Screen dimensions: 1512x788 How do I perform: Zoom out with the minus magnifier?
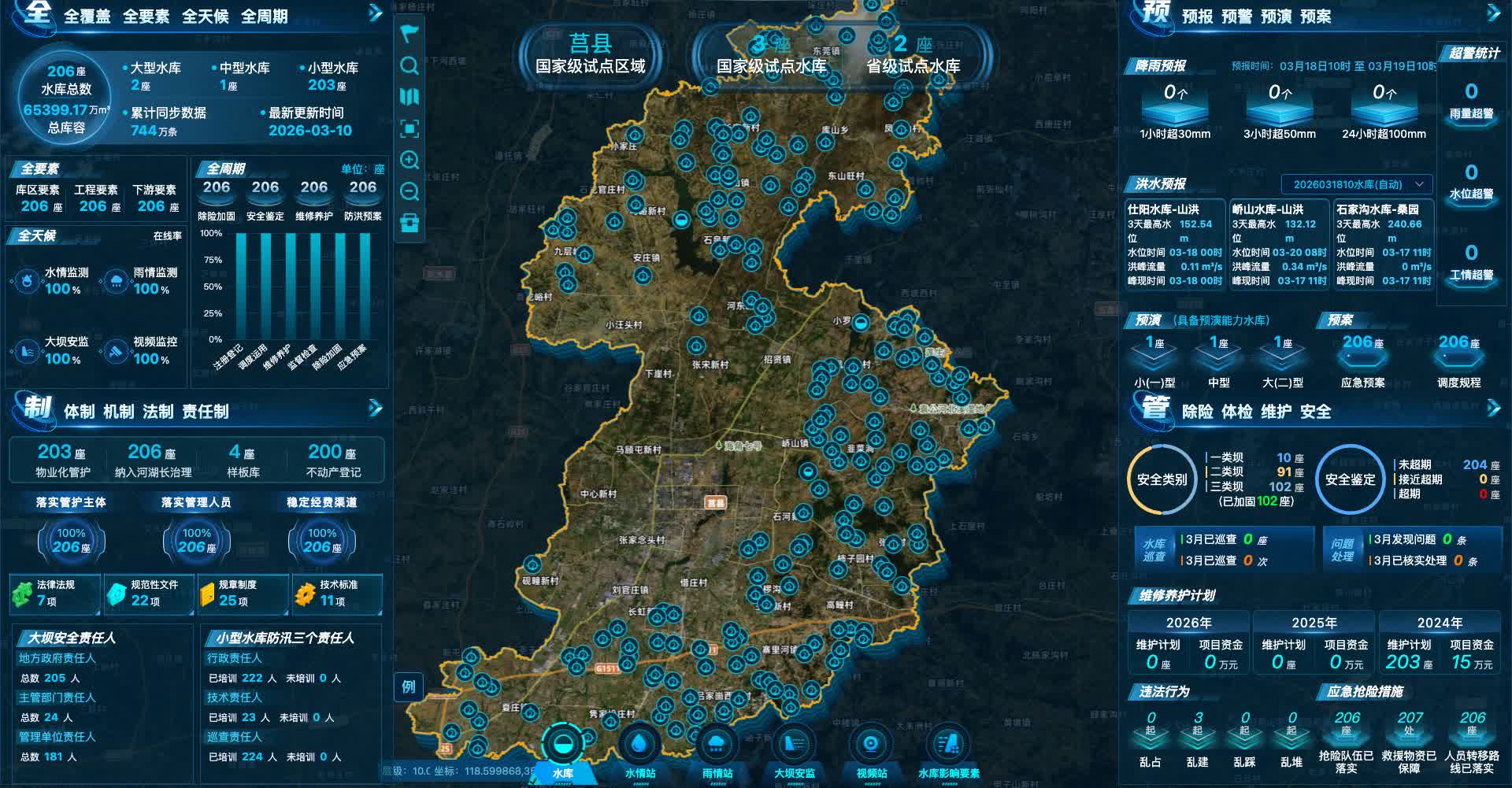[409, 191]
